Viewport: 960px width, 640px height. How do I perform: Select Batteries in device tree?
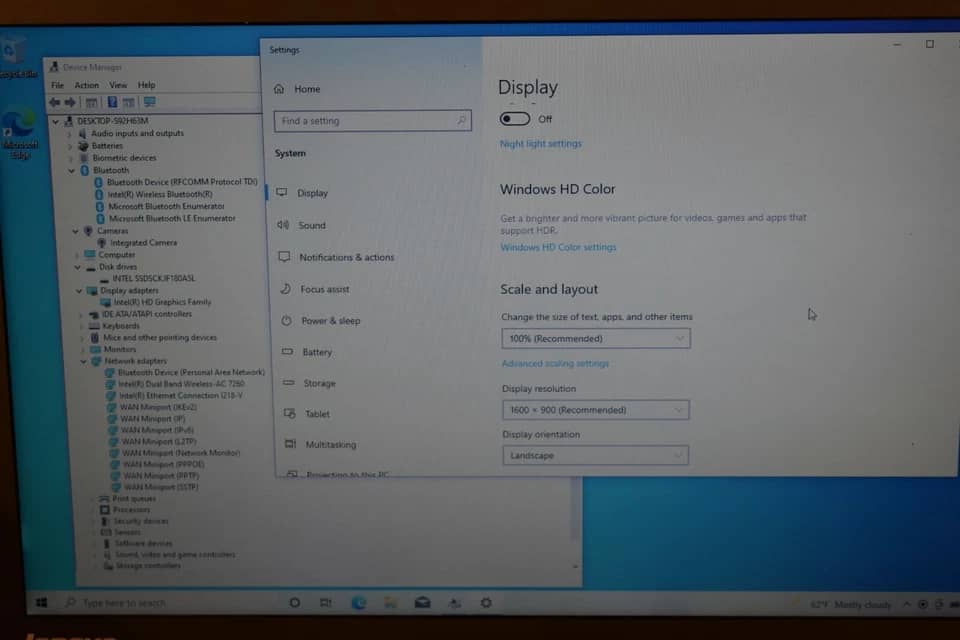pos(107,146)
